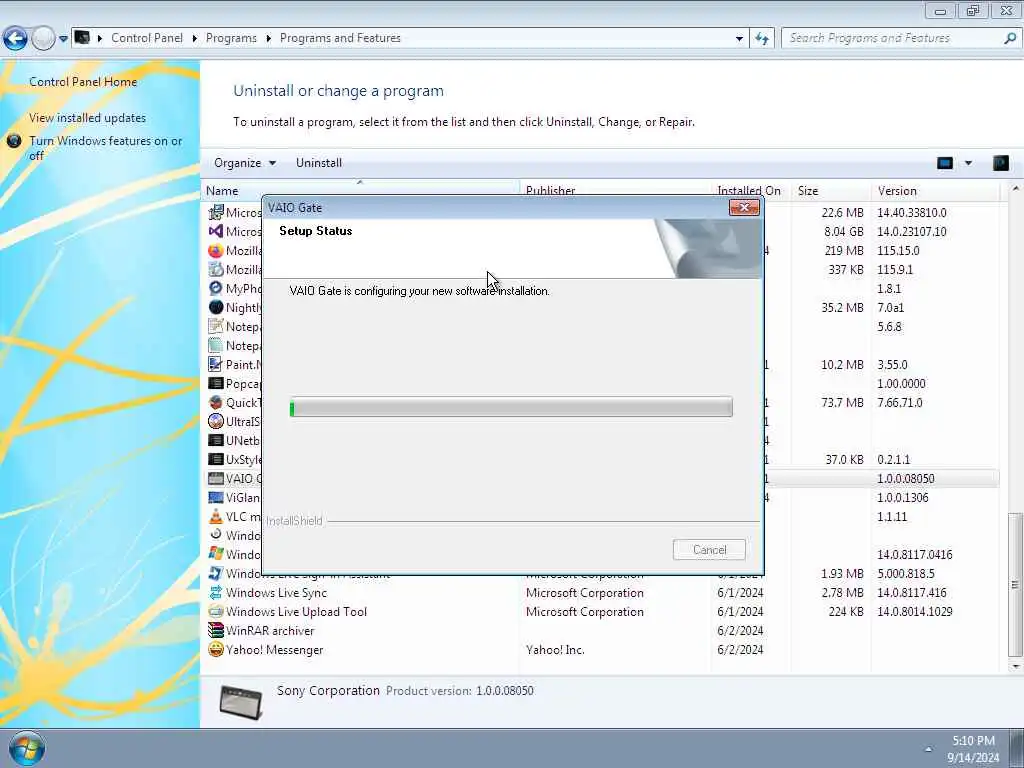
Task: Click version 14.40.33810.0 cell
Action: [x=912, y=213]
